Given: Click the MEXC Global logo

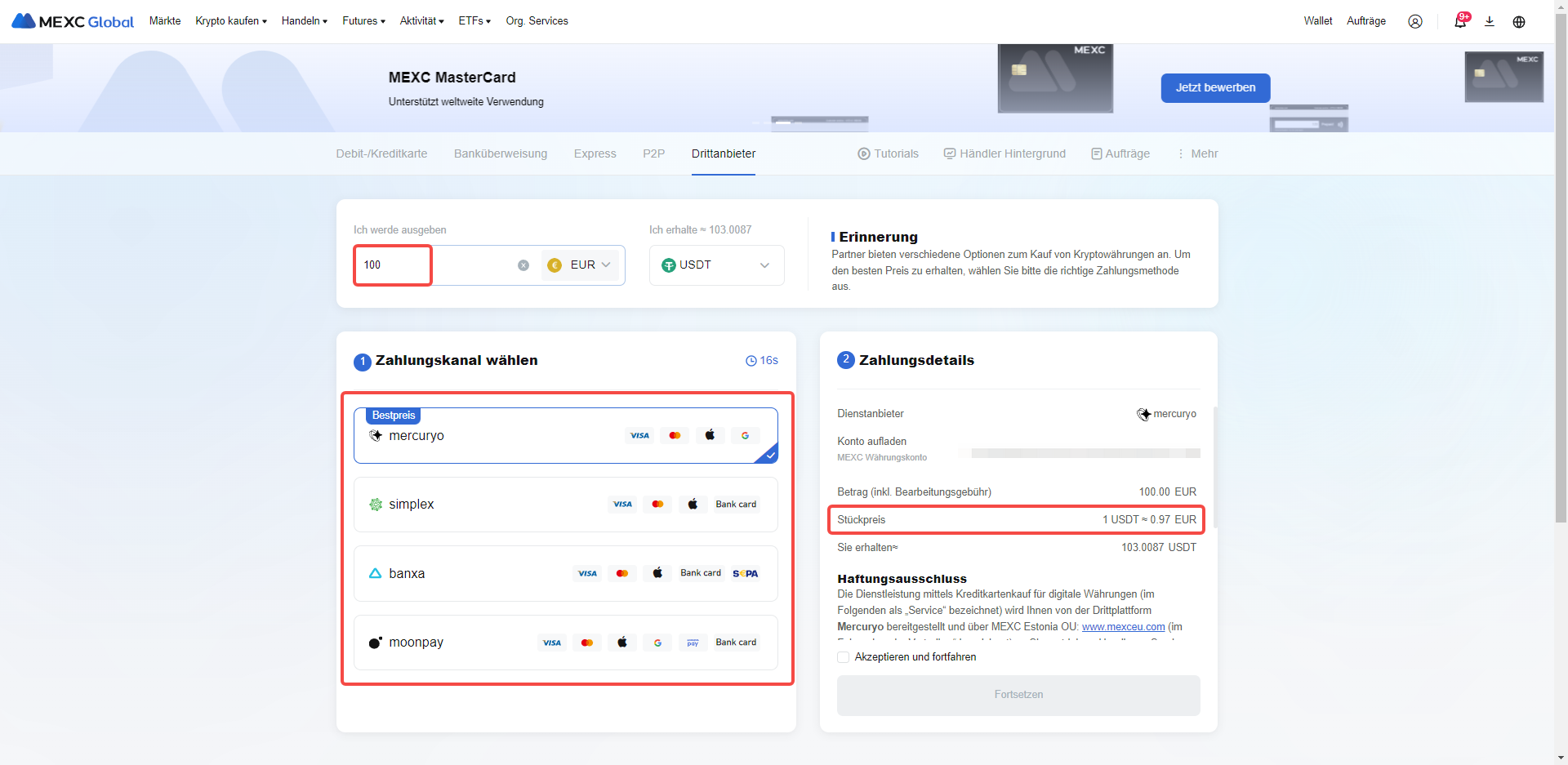Looking at the screenshot, I should click(73, 21).
